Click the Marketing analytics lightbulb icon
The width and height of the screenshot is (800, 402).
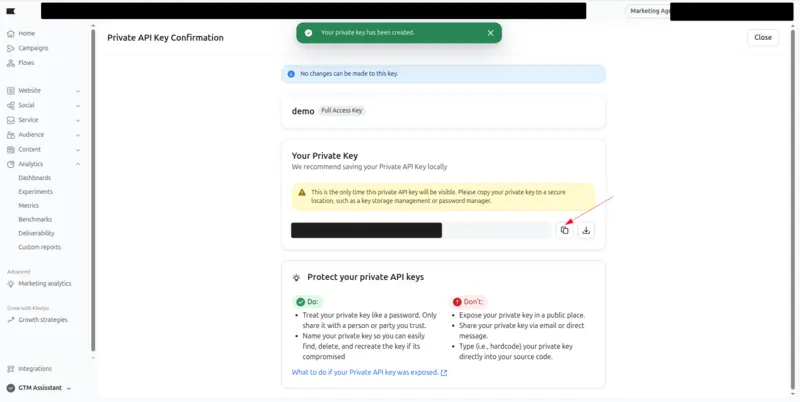point(11,284)
